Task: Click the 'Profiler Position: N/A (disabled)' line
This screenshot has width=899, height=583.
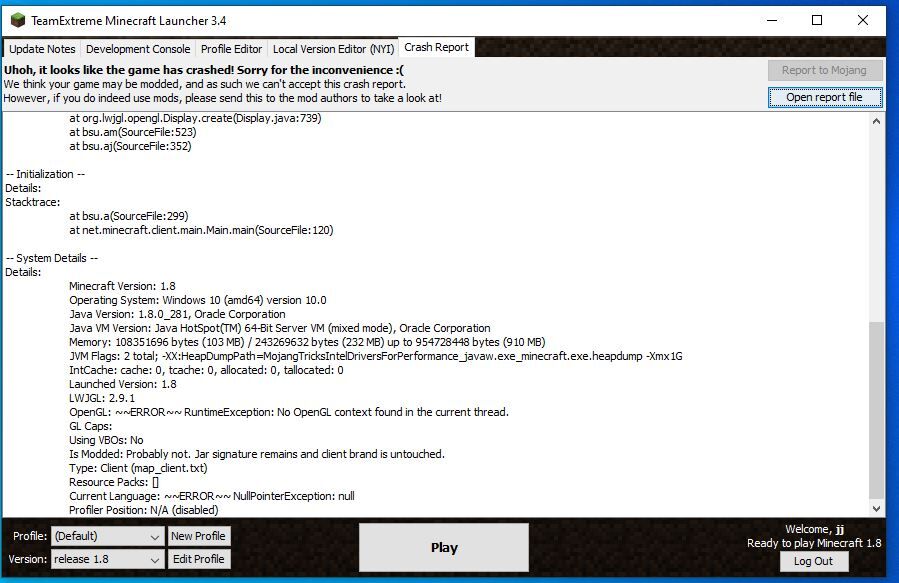Action: [144, 510]
